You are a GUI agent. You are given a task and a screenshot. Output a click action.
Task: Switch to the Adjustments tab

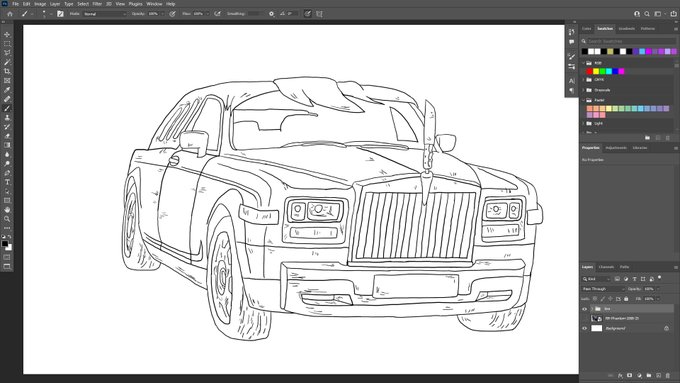616,148
